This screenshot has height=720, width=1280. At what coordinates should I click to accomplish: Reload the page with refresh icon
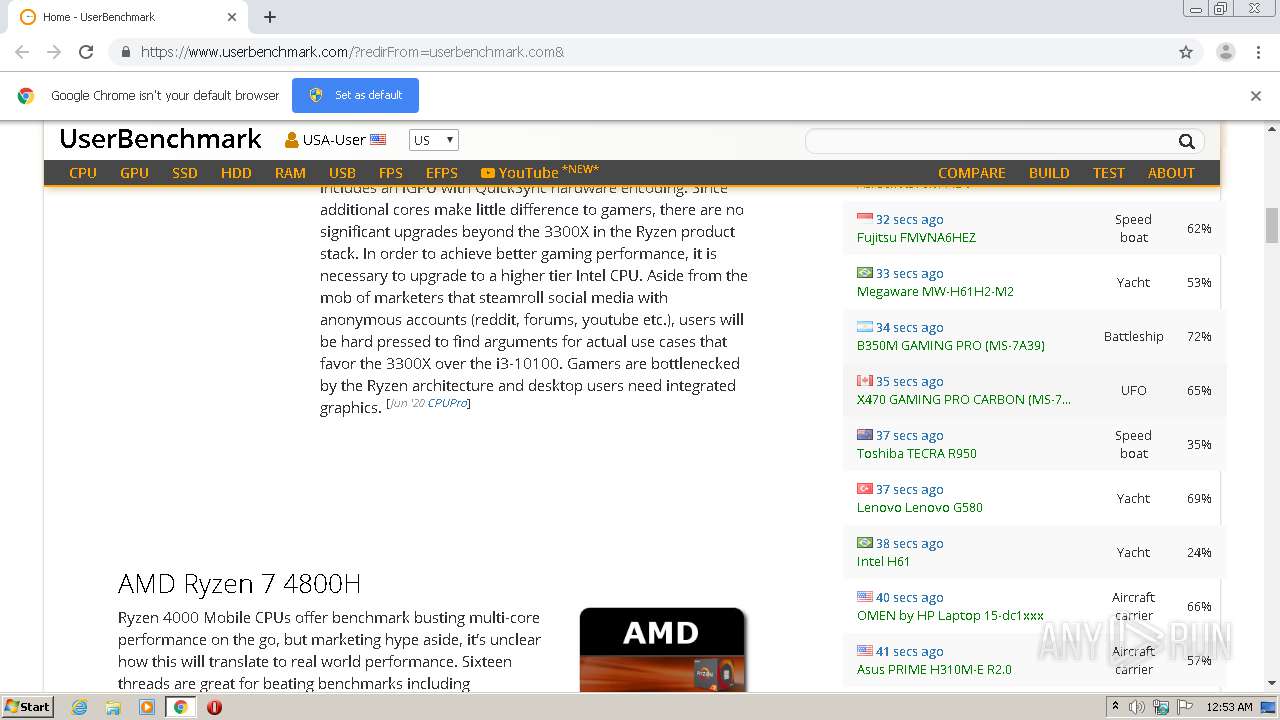point(86,52)
